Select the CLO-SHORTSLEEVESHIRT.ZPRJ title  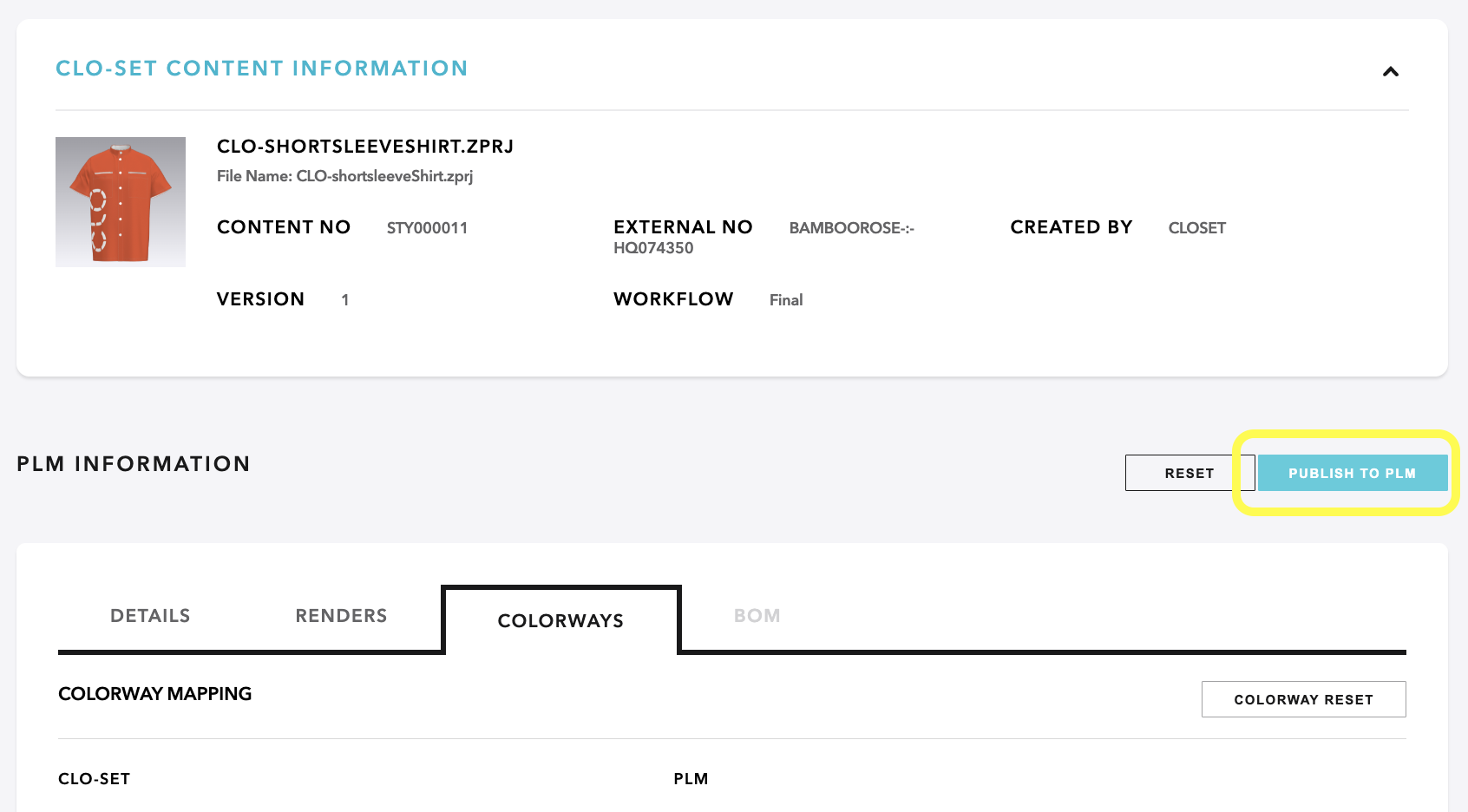pyautogui.click(x=365, y=147)
